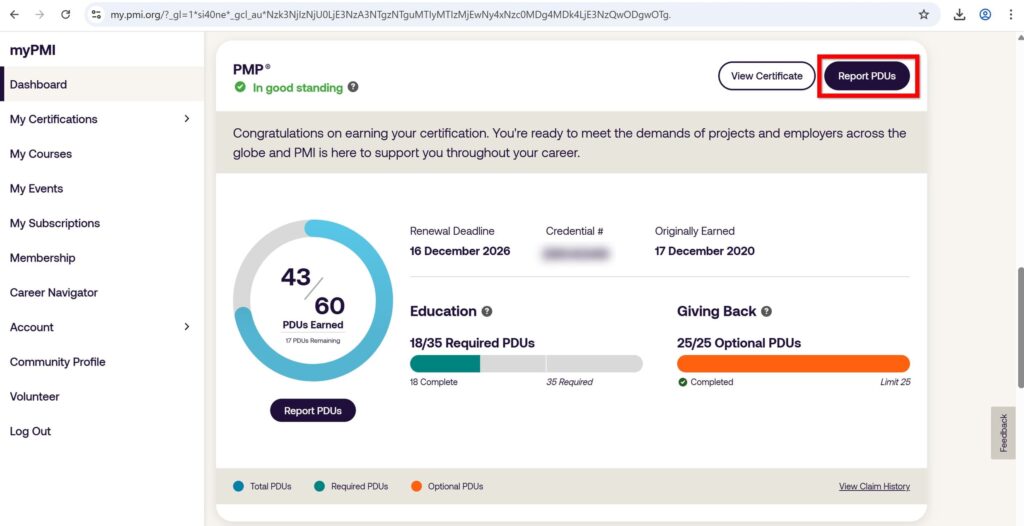Expand the My Certifications submenu
Viewport: 1024px width, 526px height.
click(186, 119)
